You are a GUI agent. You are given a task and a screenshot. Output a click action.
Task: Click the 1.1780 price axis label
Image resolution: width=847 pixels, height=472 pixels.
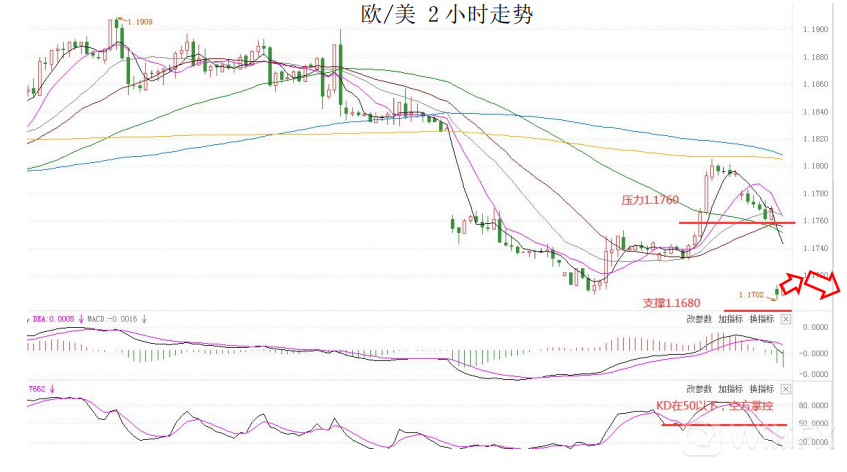[815, 193]
